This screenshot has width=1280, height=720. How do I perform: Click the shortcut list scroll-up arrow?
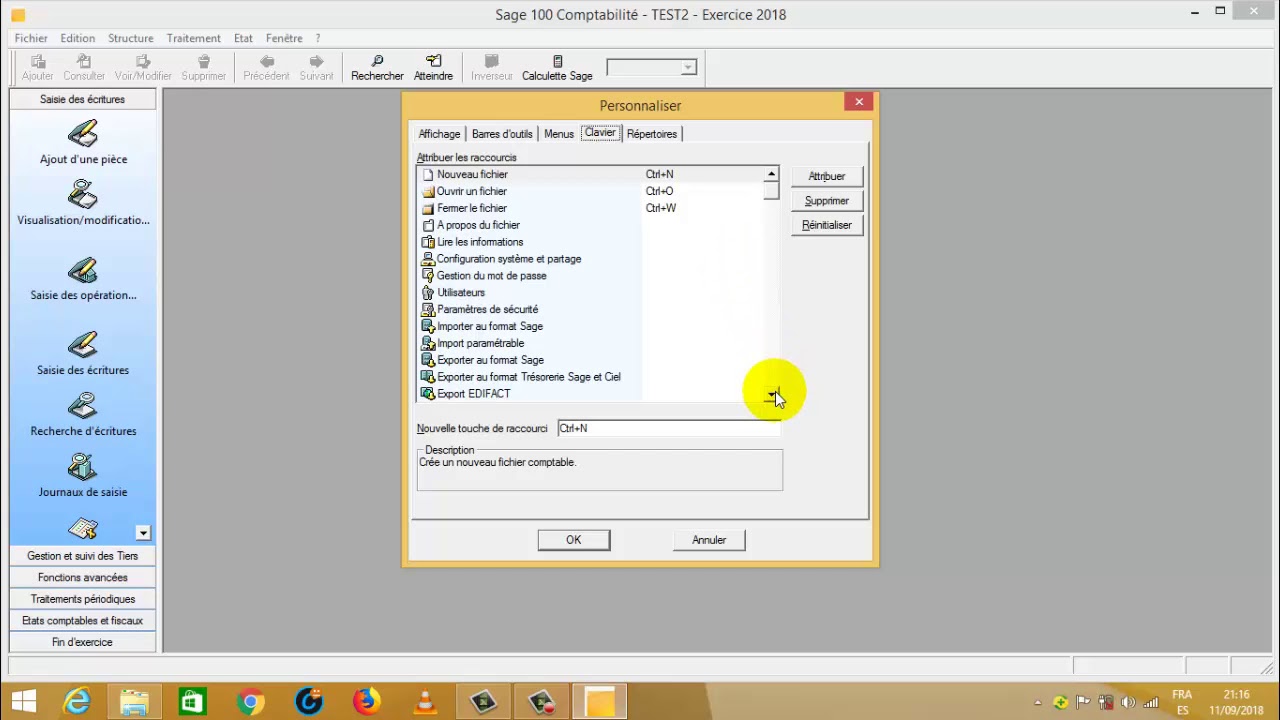point(771,174)
